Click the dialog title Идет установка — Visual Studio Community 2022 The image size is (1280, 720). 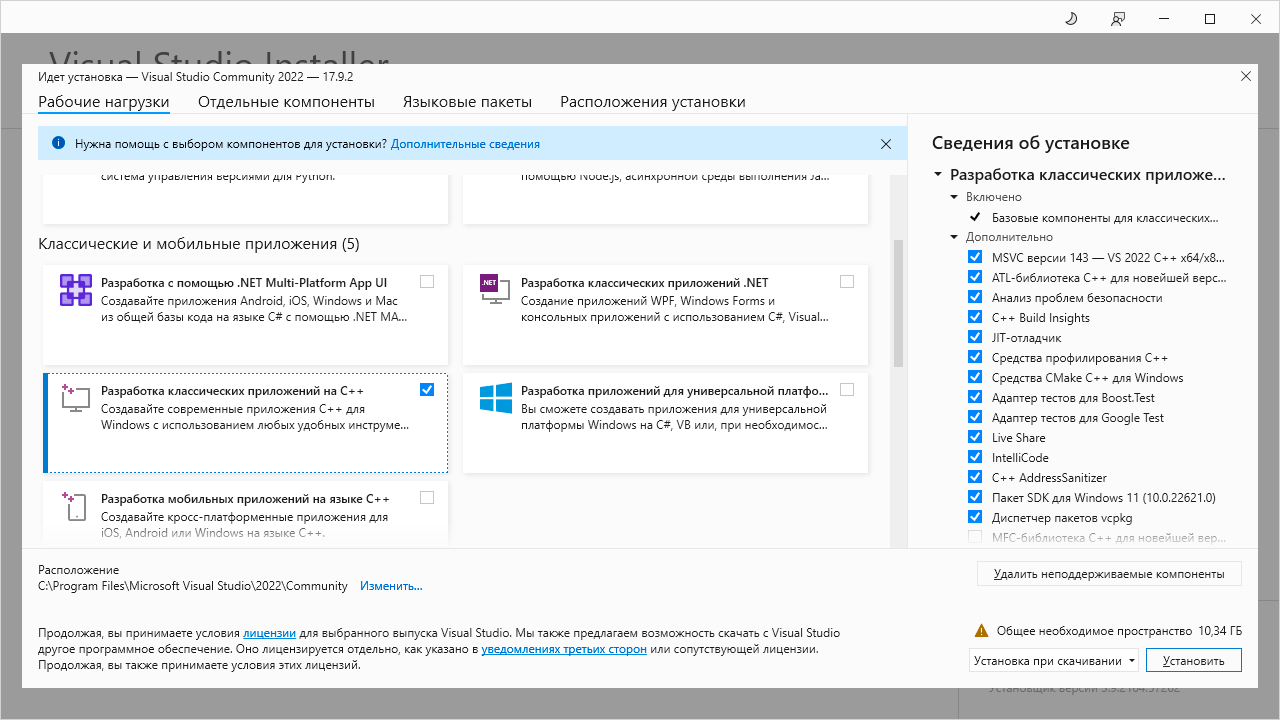tap(196, 76)
